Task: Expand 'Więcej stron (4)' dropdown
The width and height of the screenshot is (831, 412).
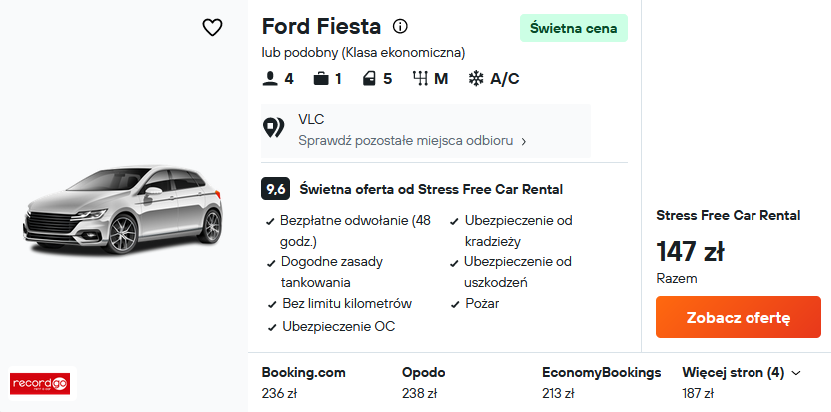Action: (x=733, y=372)
